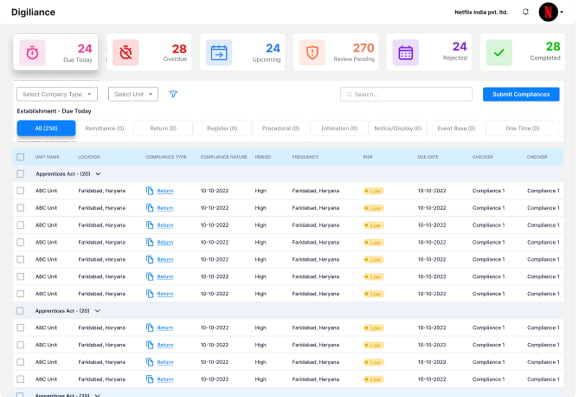Open the account menu arrow beside the avatar
576x397 pixels.
coord(562,12)
